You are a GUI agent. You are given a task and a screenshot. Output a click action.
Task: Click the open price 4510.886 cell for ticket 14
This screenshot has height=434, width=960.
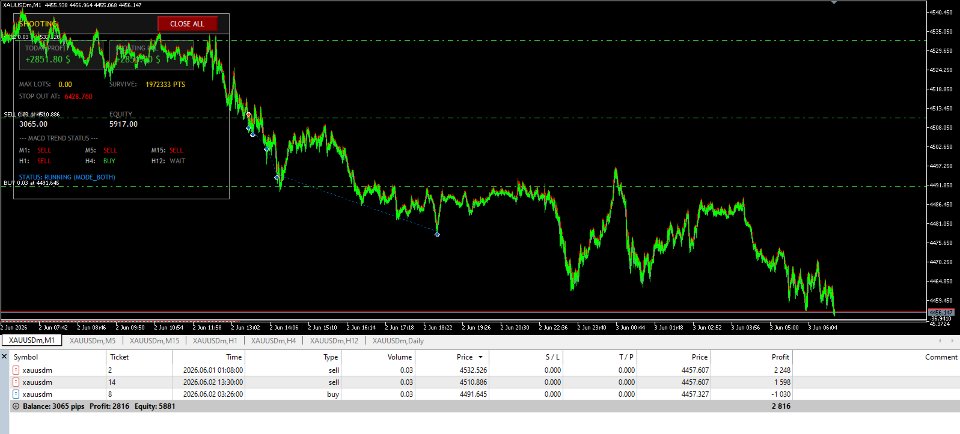472,383
